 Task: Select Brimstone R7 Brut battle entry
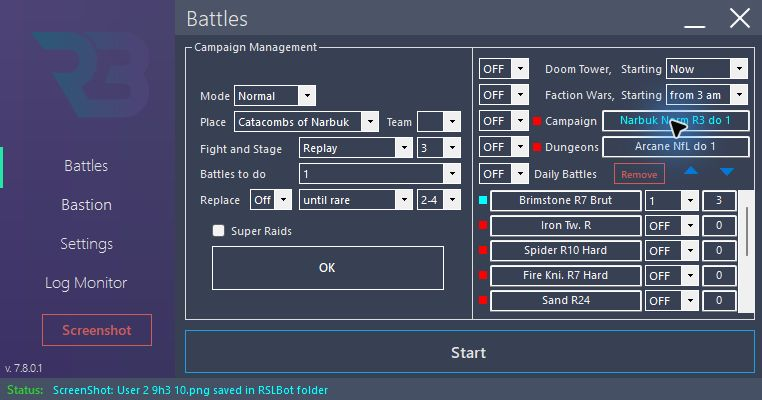(x=565, y=200)
